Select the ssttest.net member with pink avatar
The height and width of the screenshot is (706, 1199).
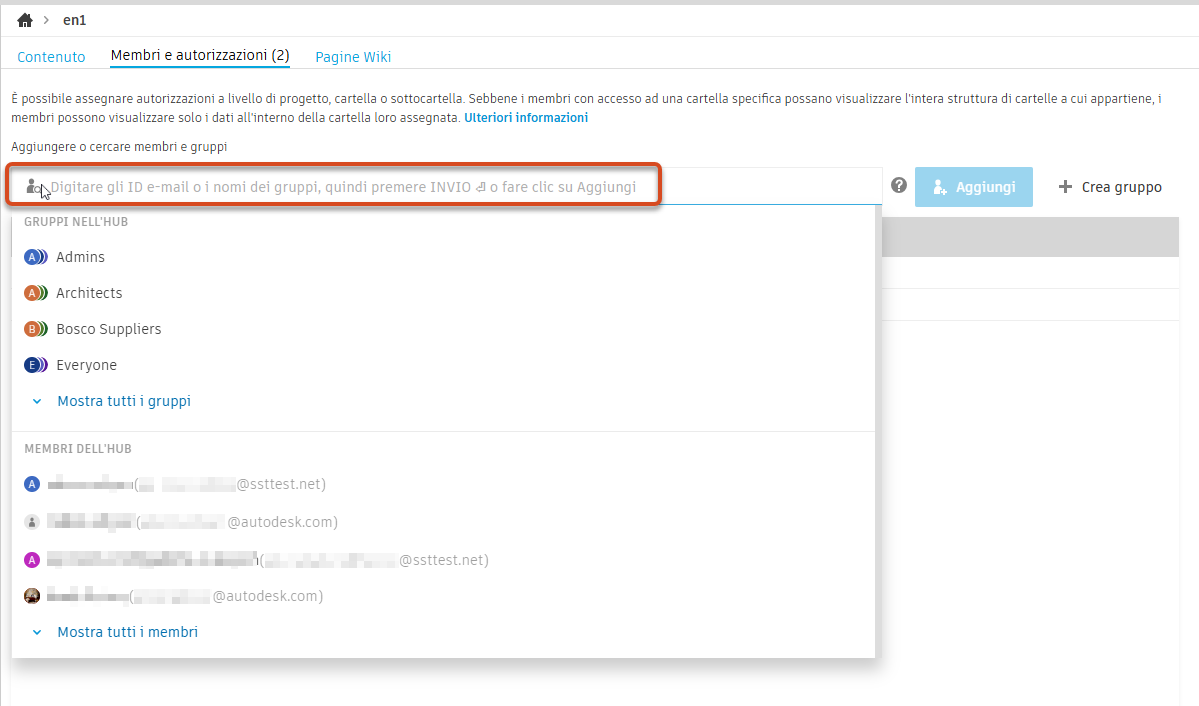point(31,559)
